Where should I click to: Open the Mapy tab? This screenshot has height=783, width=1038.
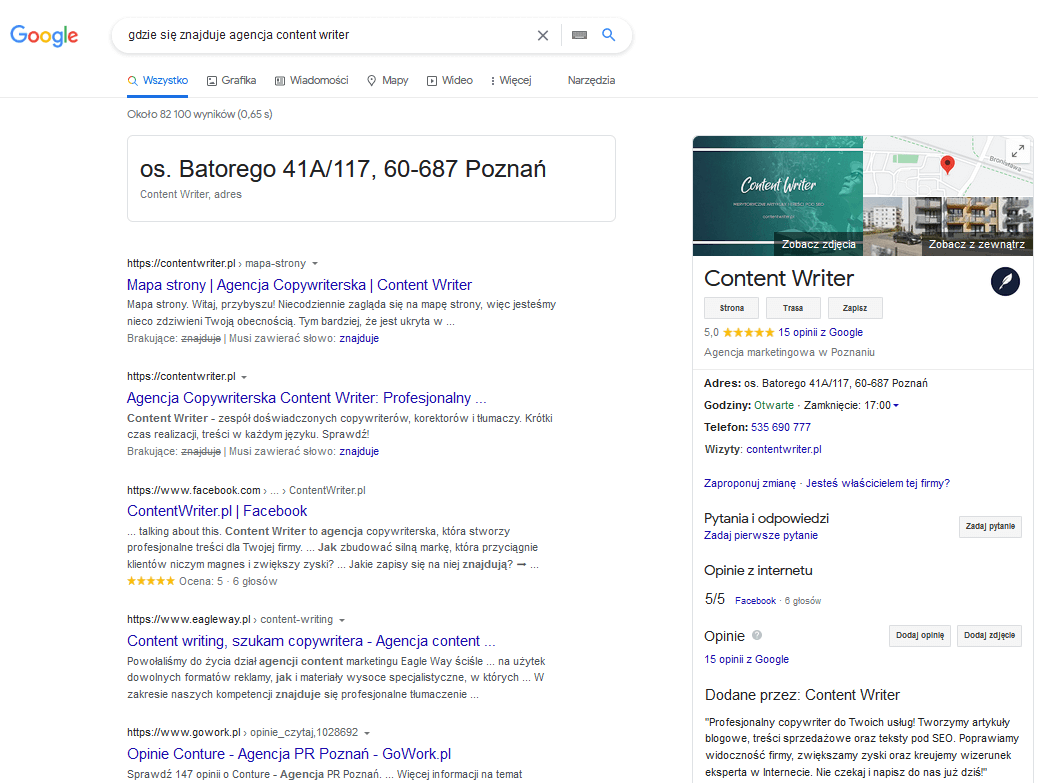click(388, 80)
